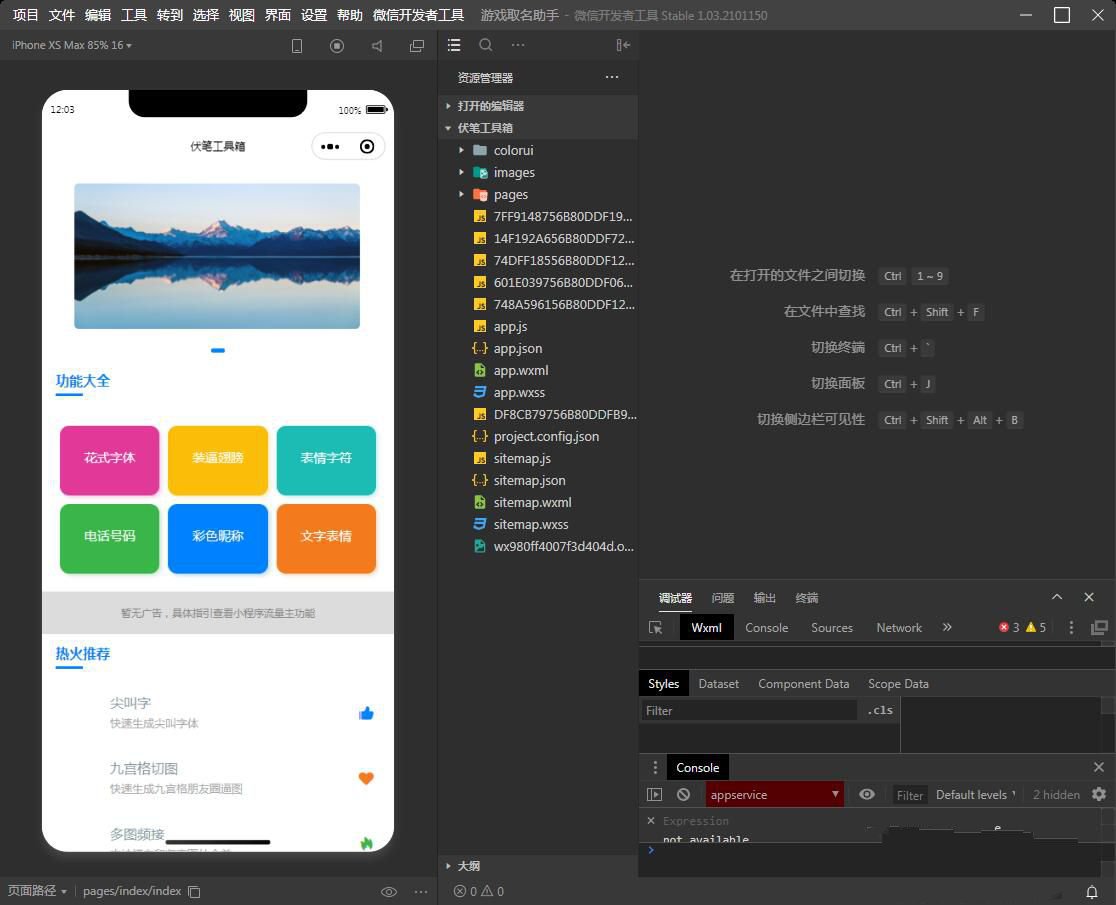This screenshot has width=1116, height=905.
Task: Tap the heart icon for 九宫格切图
Action: [366, 778]
